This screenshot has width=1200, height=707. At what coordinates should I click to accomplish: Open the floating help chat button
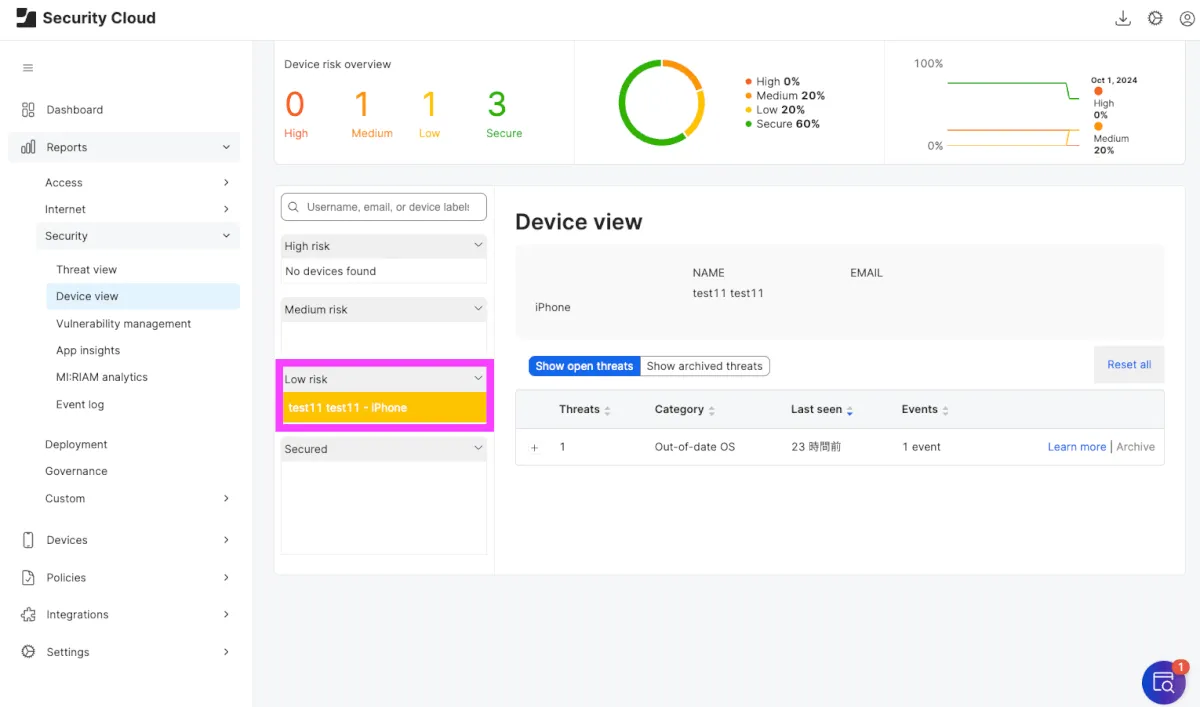pyautogui.click(x=1164, y=682)
